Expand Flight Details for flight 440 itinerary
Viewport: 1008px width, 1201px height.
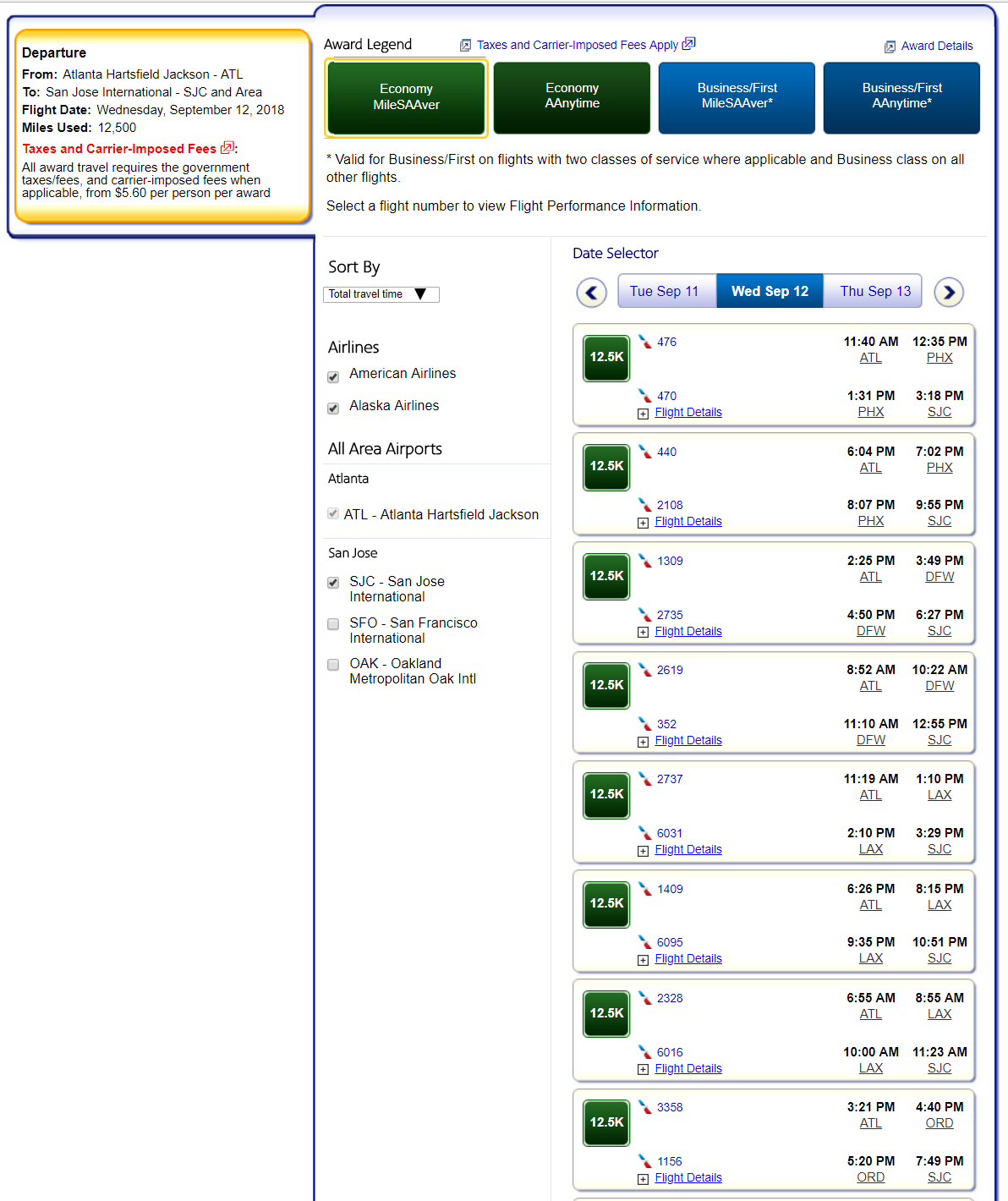pyautogui.click(x=688, y=522)
